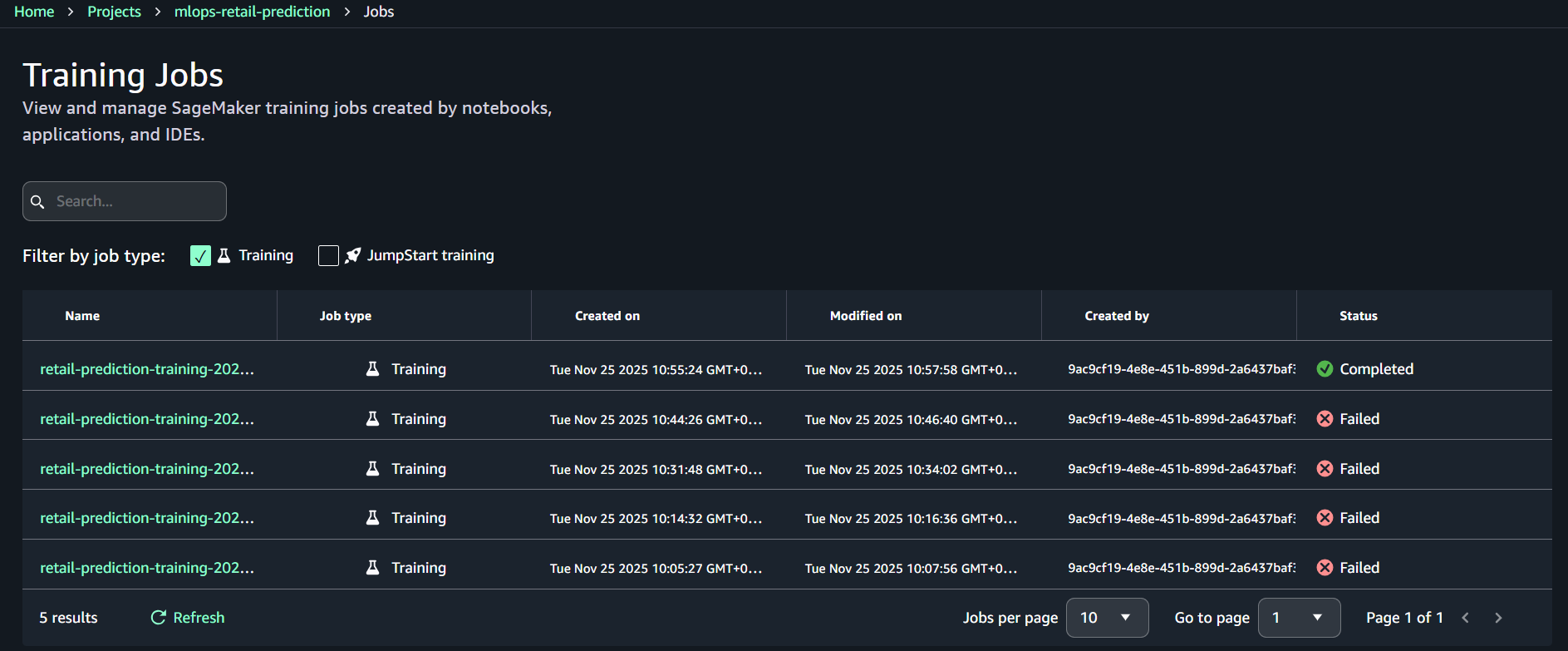
Task: Refresh the training jobs list
Action: 188,618
